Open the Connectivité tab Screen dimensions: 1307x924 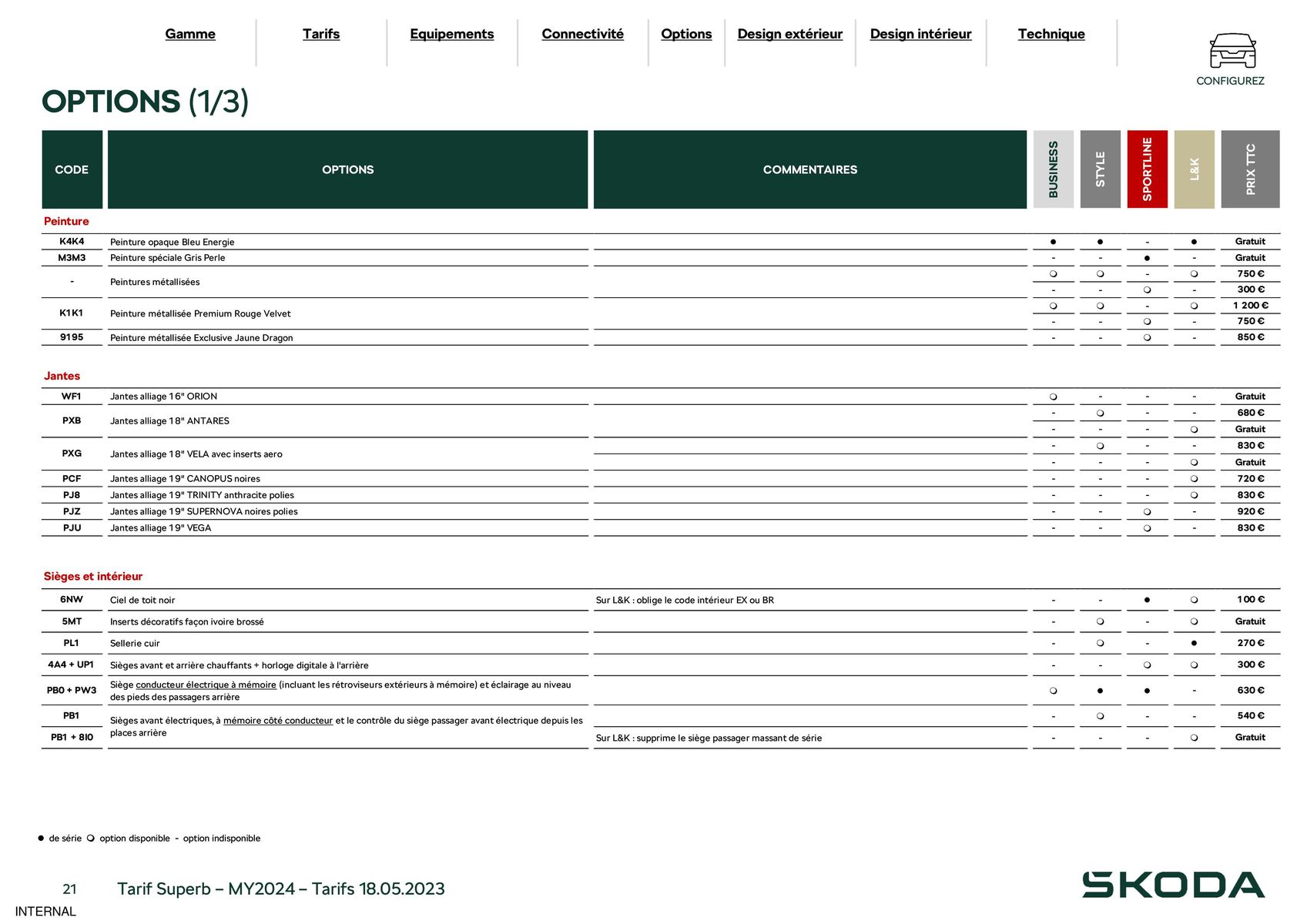[583, 34]
